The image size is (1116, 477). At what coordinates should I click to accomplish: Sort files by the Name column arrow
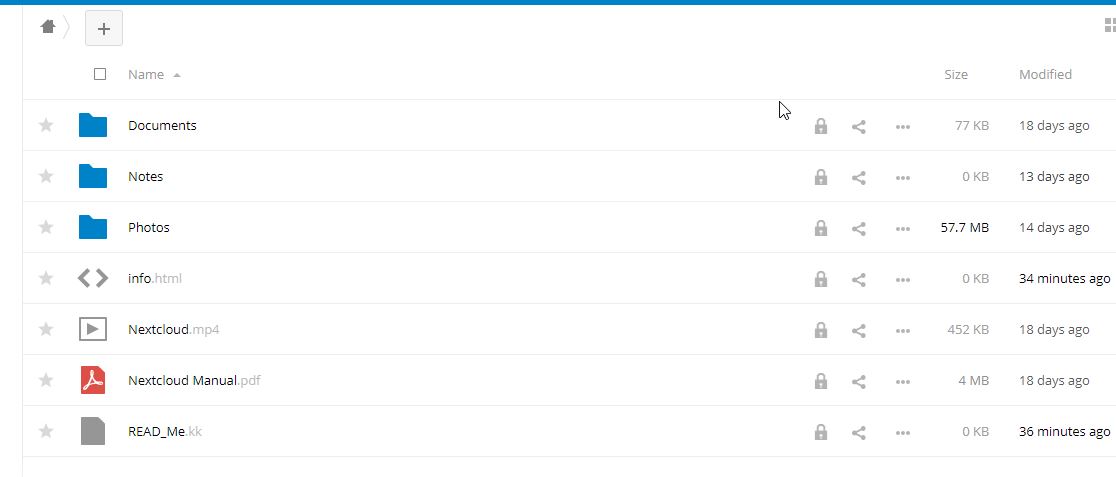click(177, 75)
